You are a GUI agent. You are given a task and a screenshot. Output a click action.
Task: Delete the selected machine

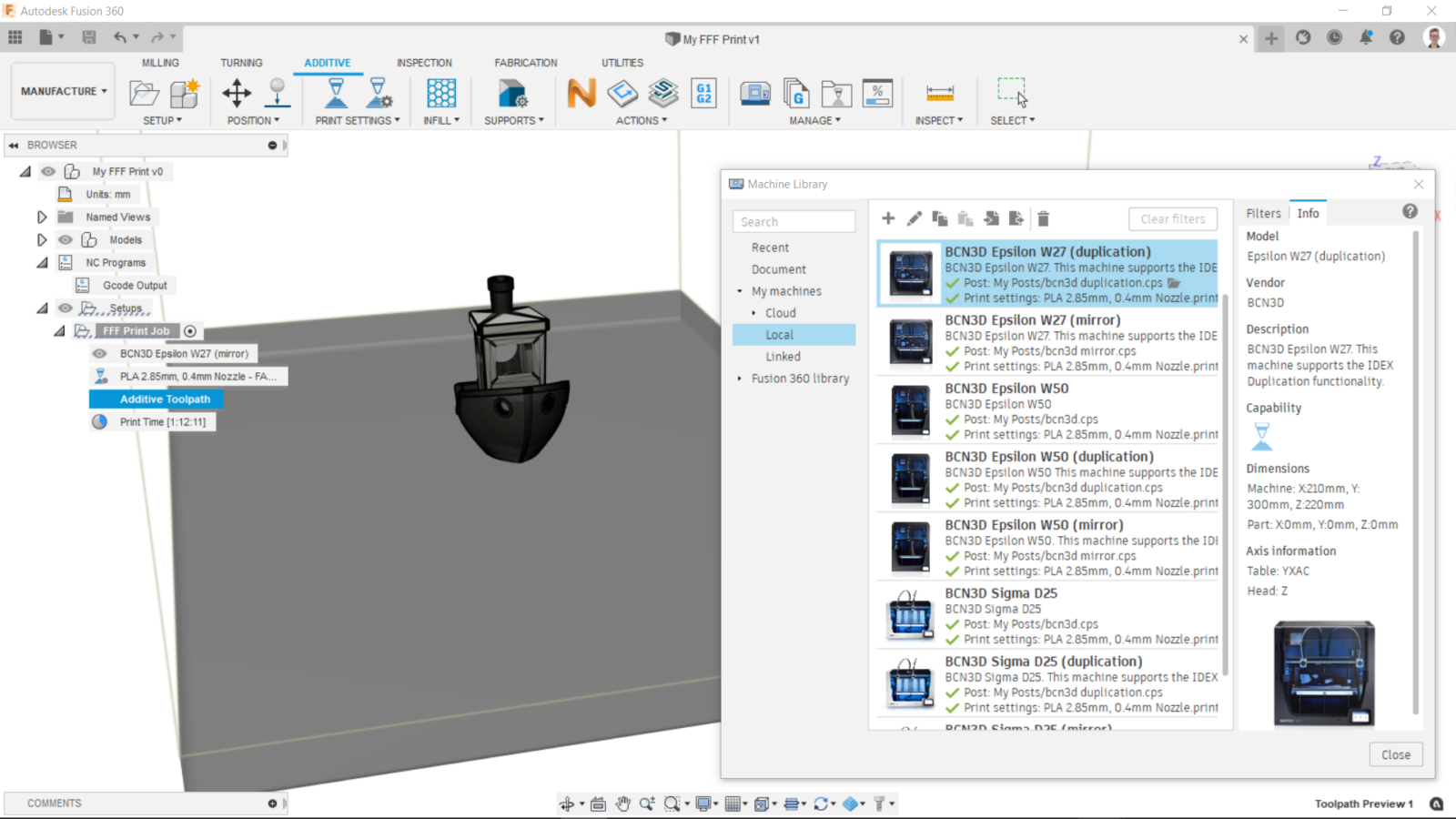(1043, 218)
